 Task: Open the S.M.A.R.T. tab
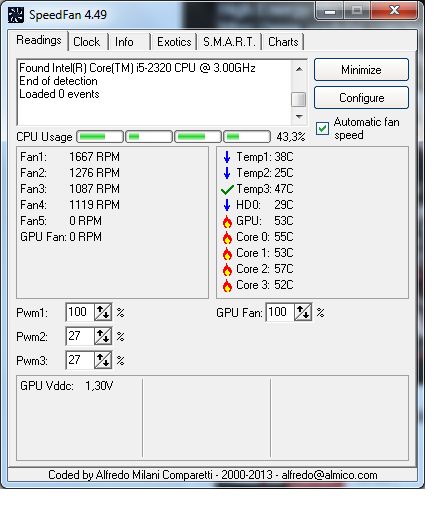pos(229,42)
